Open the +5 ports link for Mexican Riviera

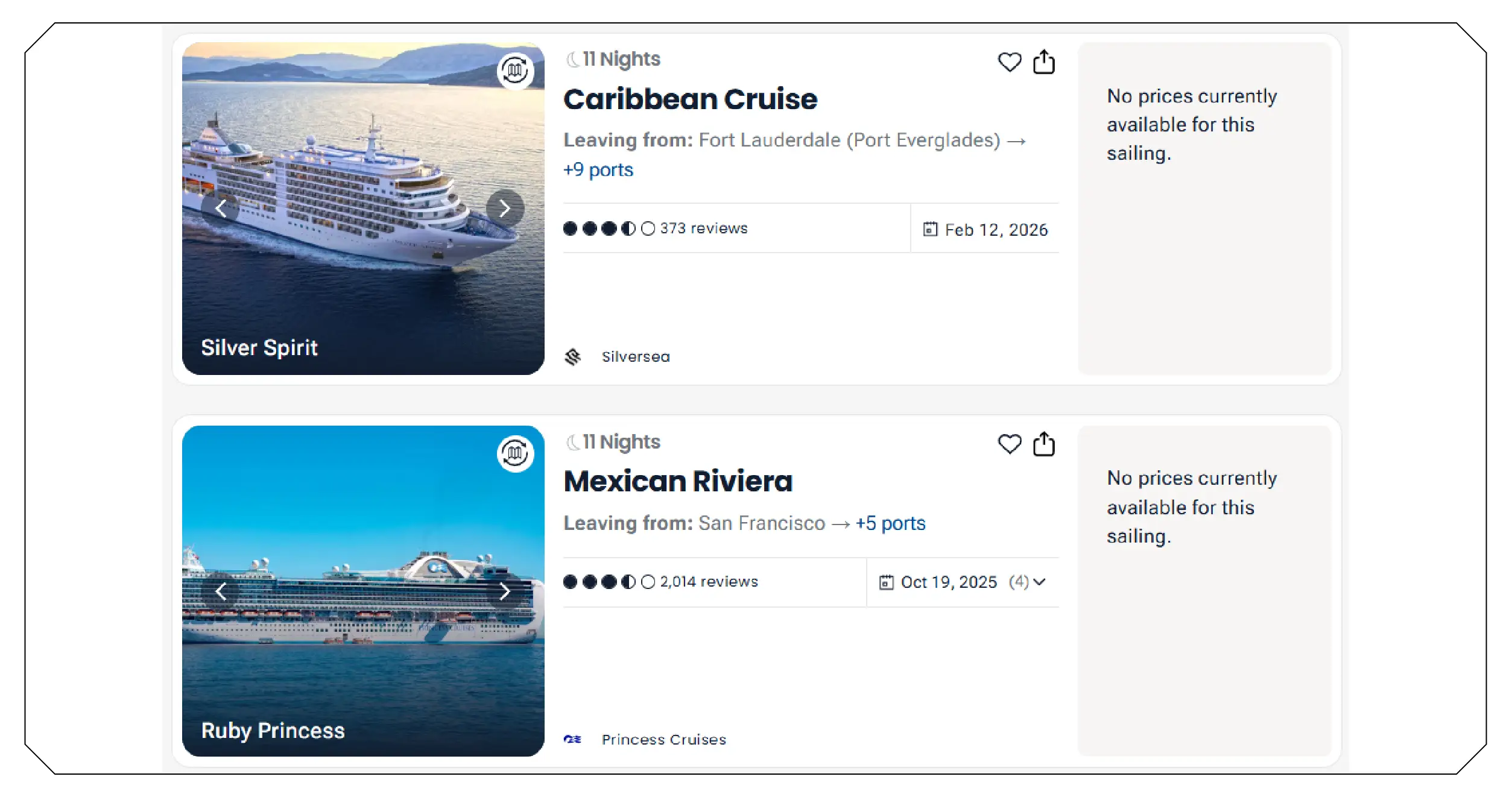890,523
